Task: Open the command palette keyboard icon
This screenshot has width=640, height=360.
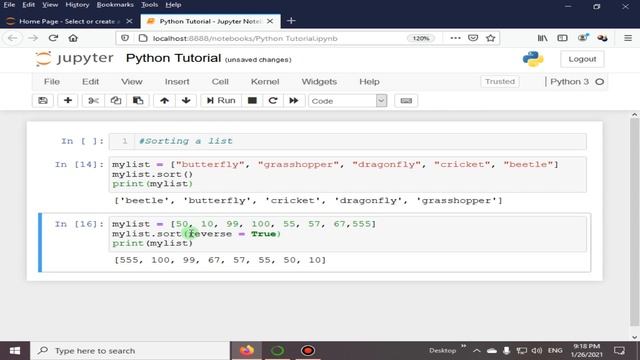Action: (x=406, y=101)
